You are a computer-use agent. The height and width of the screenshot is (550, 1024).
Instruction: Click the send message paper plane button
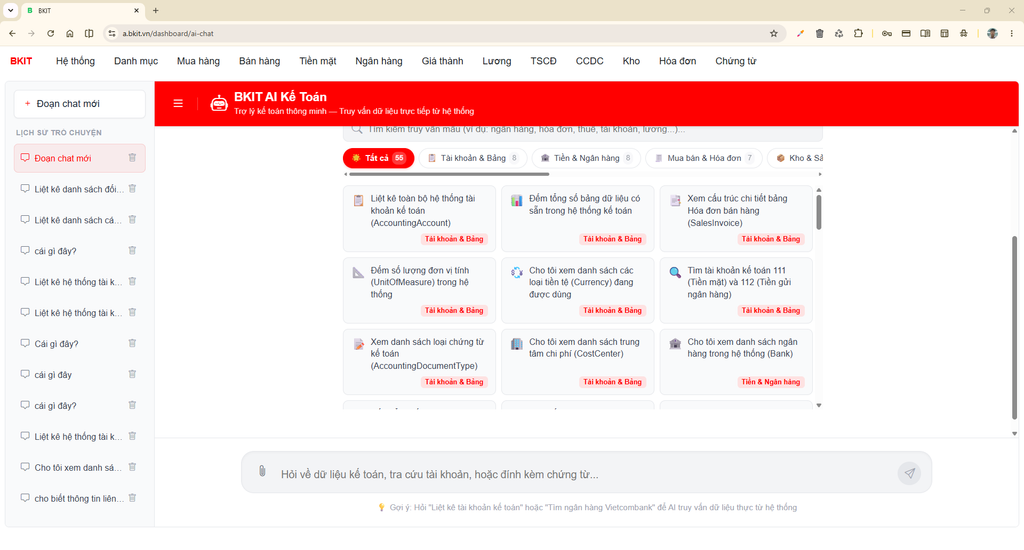(x=909, y=473)
